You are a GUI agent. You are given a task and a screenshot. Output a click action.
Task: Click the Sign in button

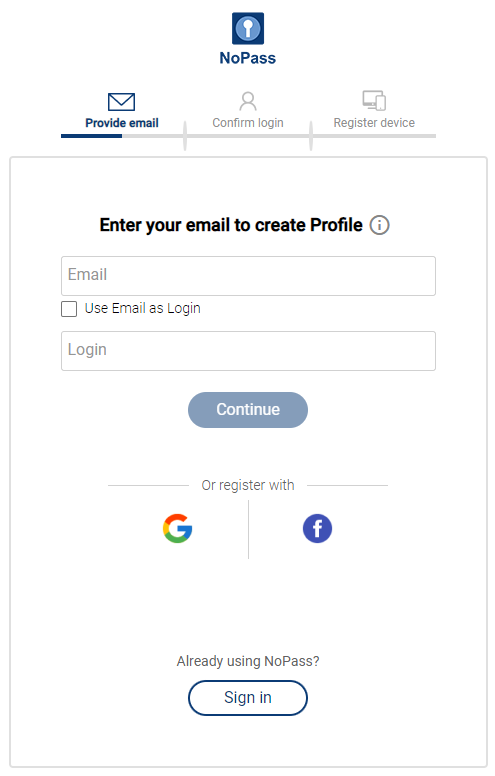pos(248,698)
